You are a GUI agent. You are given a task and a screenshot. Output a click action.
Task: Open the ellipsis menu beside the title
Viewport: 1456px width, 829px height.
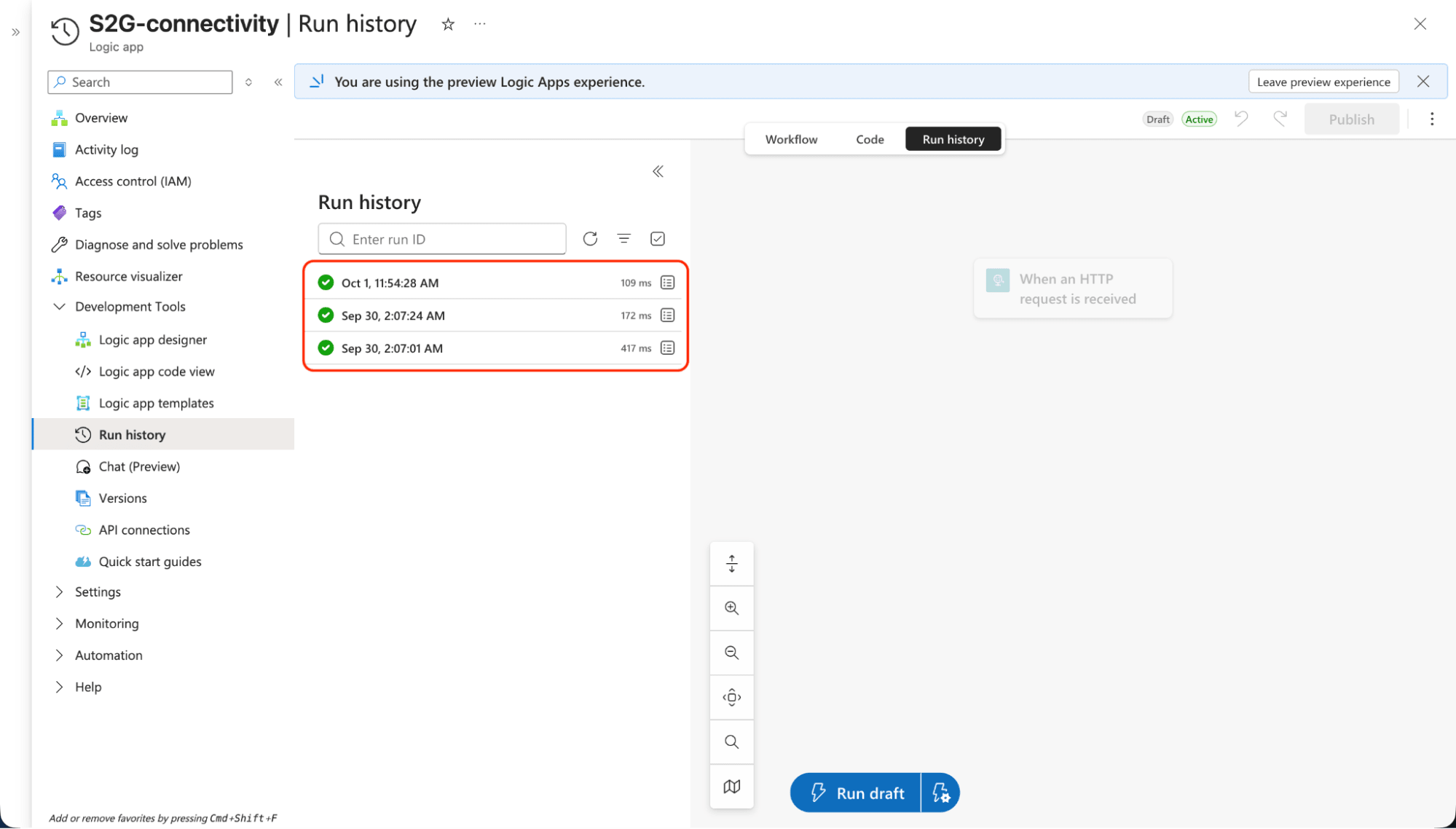(479, 24)
